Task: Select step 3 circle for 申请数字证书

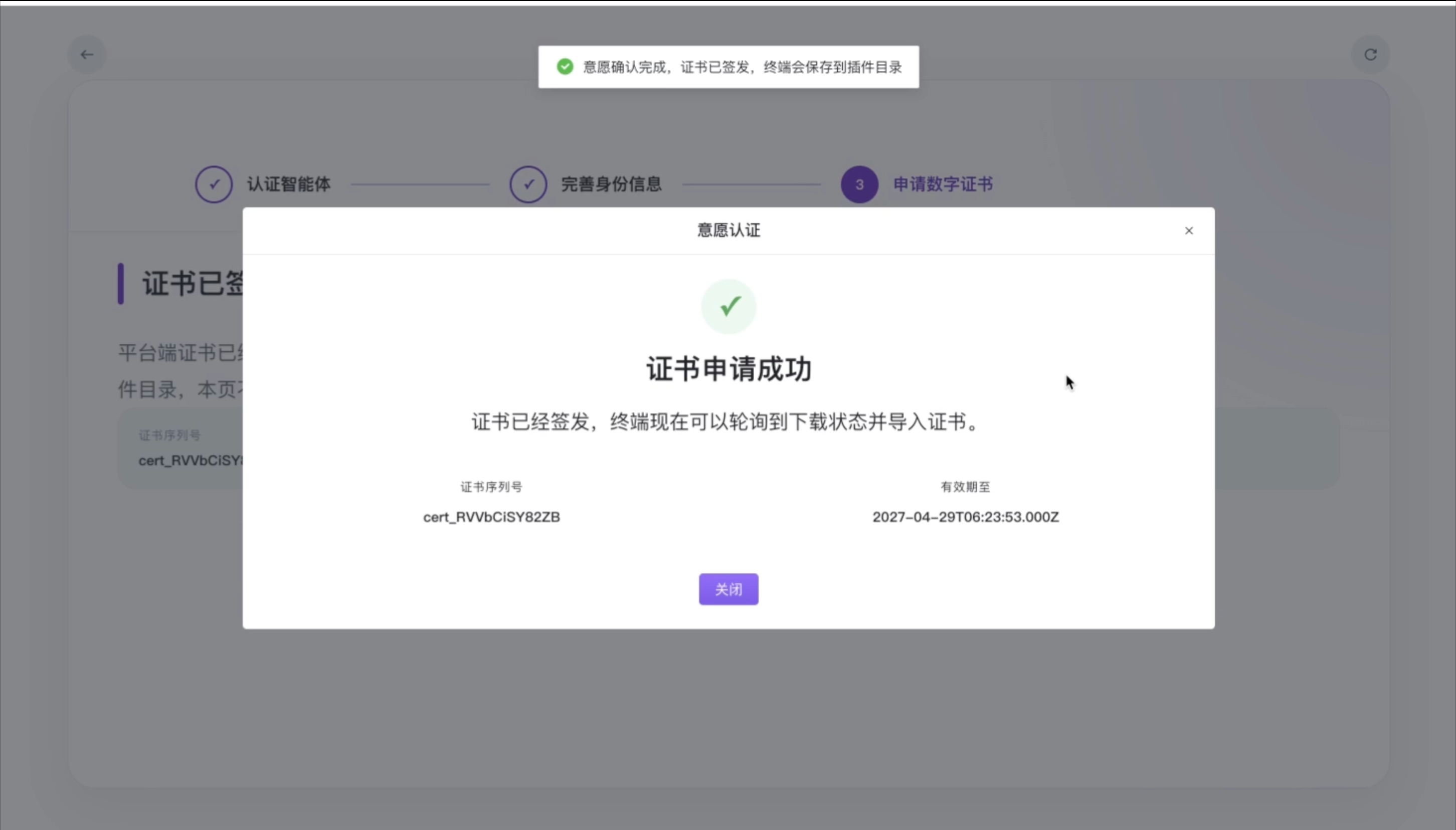Action: click(x=859, y=184)
